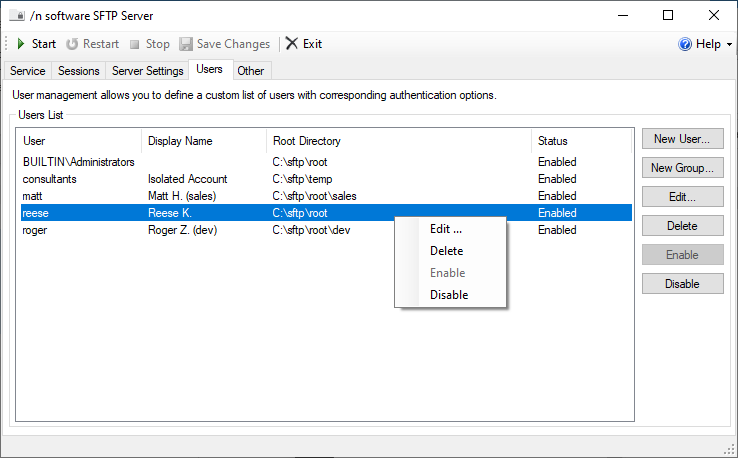Viewport: 738px width, 458px height.
Task: Click the Exit X icon in toolbar
Action: (x=292, y=43)
